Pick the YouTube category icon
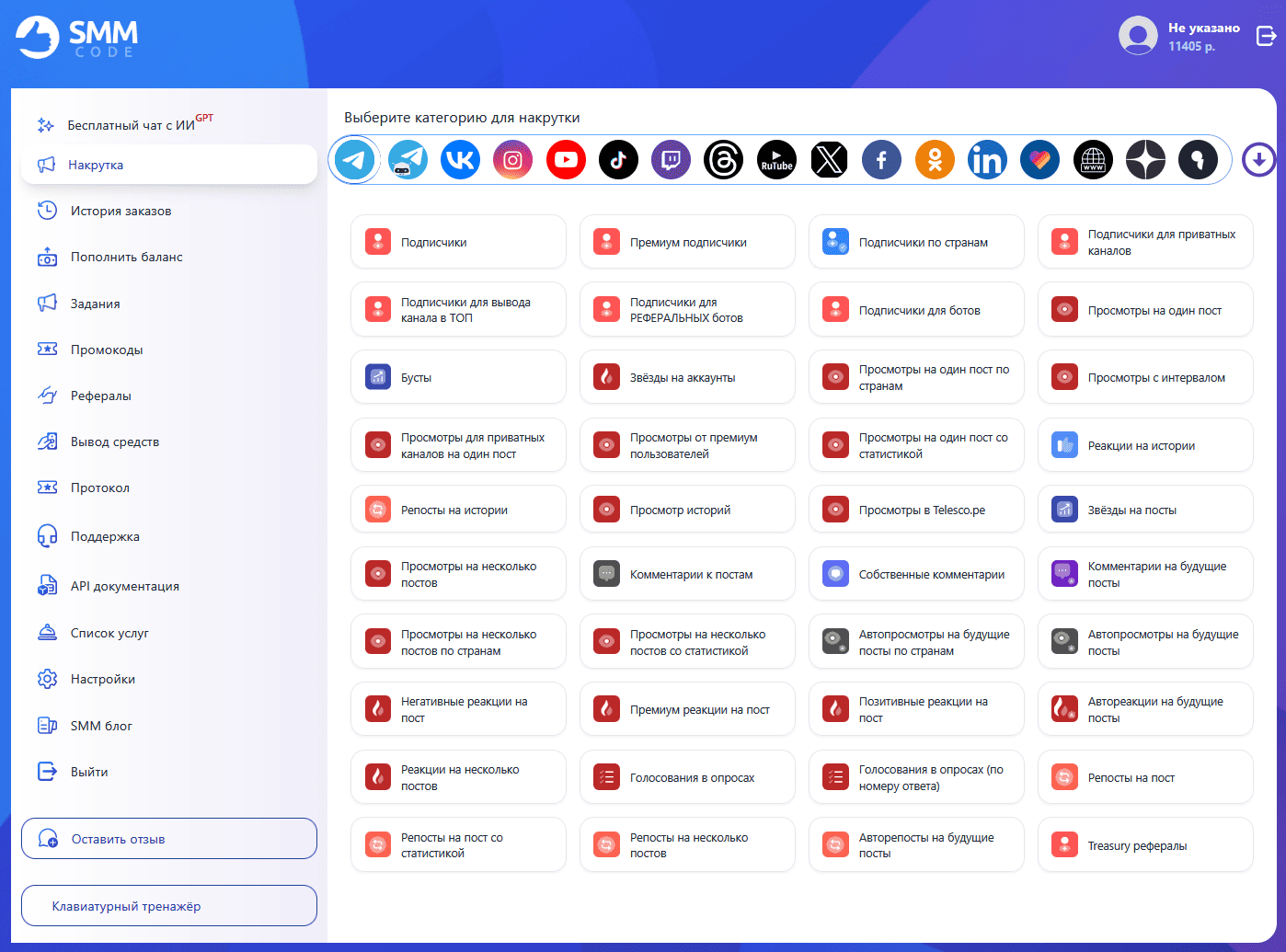The height and width of the screenshot is (952, 1286). click(566, 160)
